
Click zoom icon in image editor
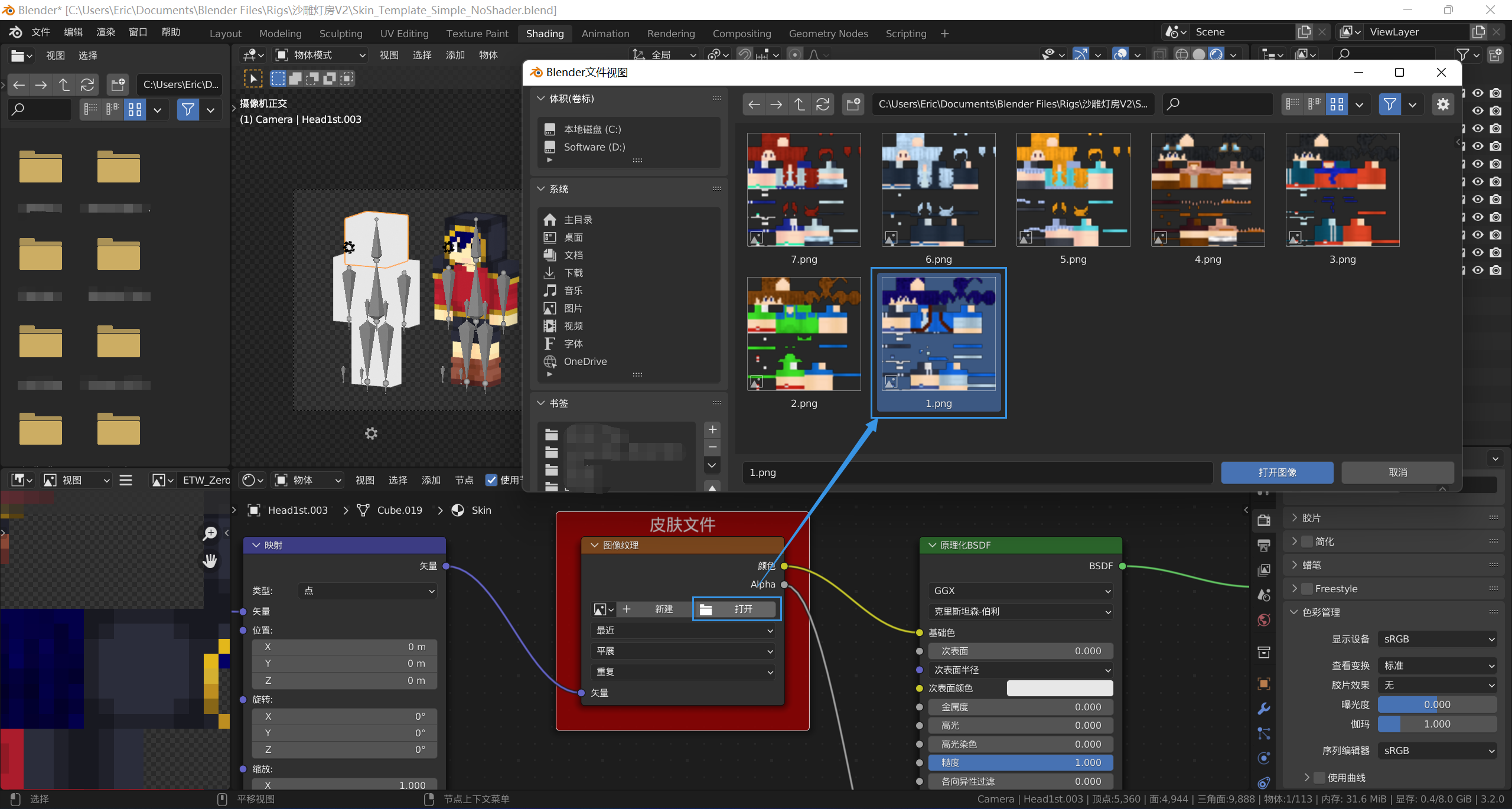210,534
